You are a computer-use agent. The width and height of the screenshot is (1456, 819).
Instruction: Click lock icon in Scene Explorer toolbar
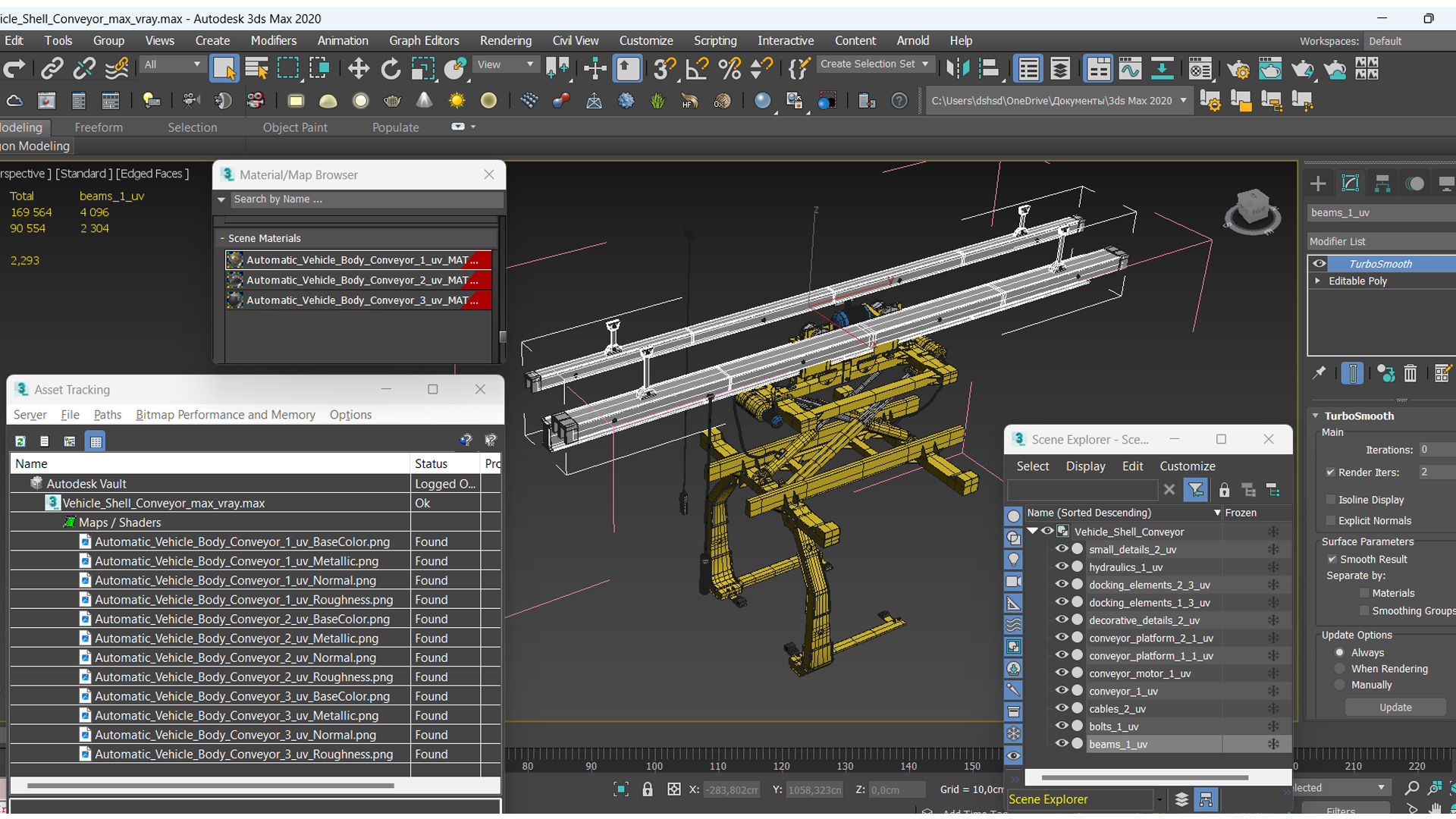pos(1224,491)
